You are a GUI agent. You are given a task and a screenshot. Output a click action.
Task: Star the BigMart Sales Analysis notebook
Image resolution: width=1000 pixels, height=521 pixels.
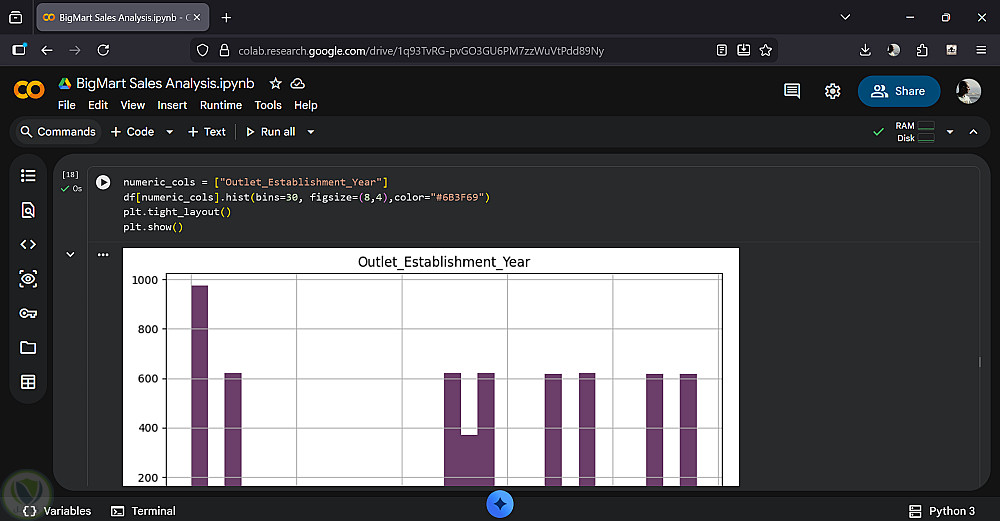275,84
